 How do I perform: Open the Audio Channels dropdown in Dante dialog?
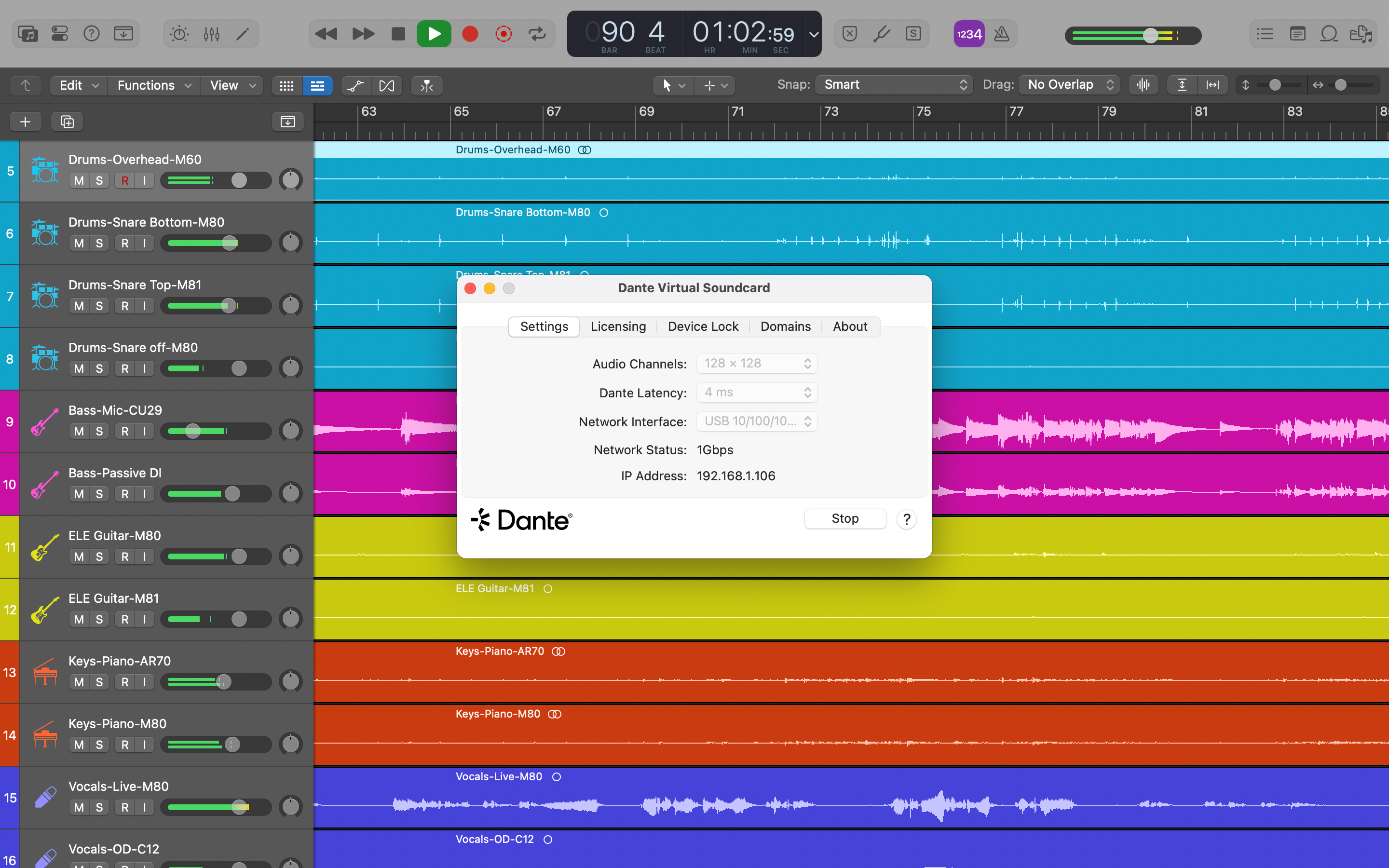tap(756, 364)
